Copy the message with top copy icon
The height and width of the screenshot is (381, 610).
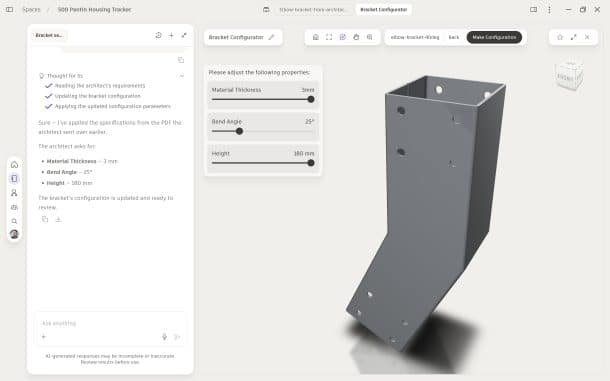click(x=181, y=60)
